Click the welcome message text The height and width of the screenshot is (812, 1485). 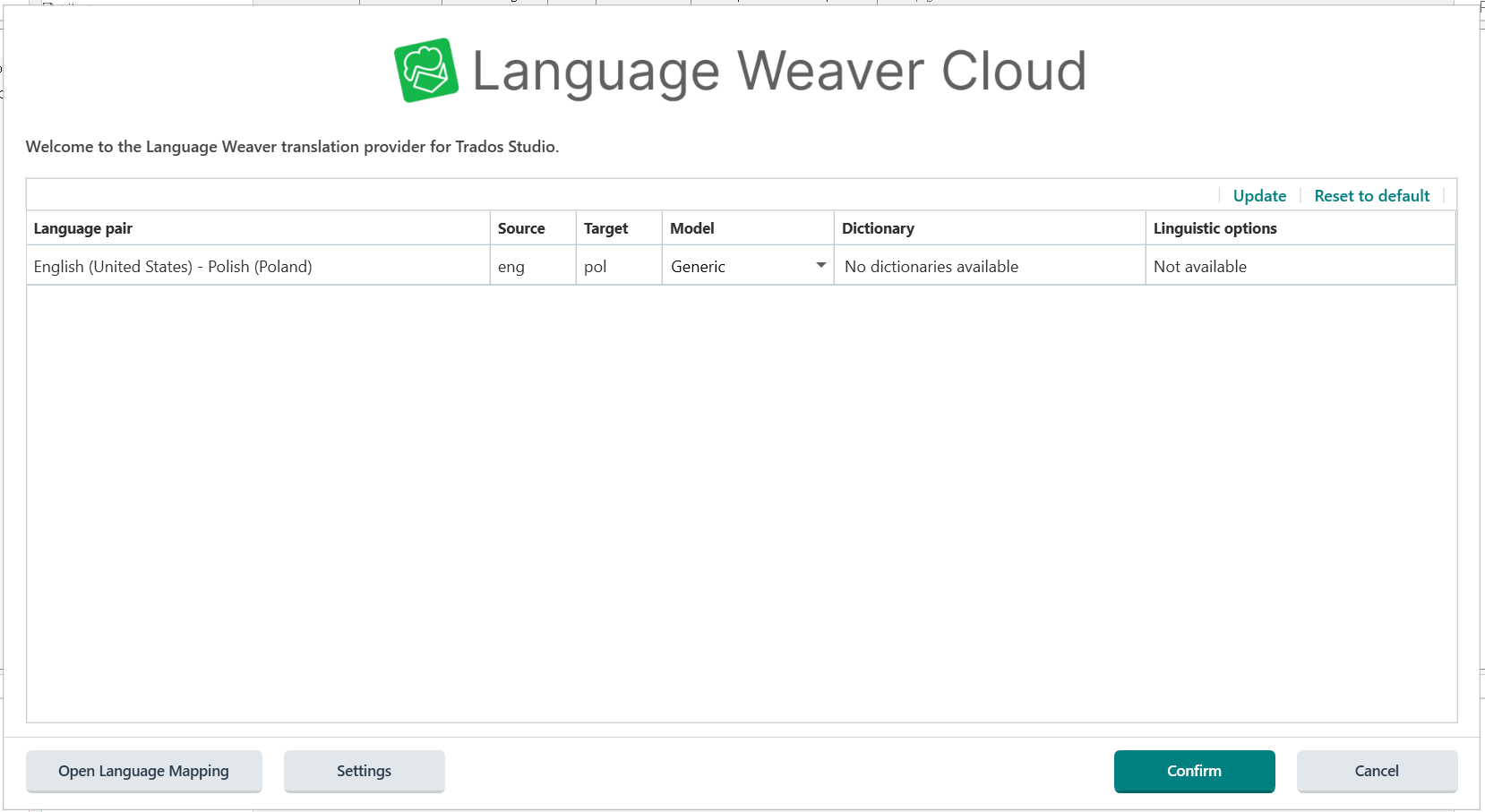[x=292, y=147]
